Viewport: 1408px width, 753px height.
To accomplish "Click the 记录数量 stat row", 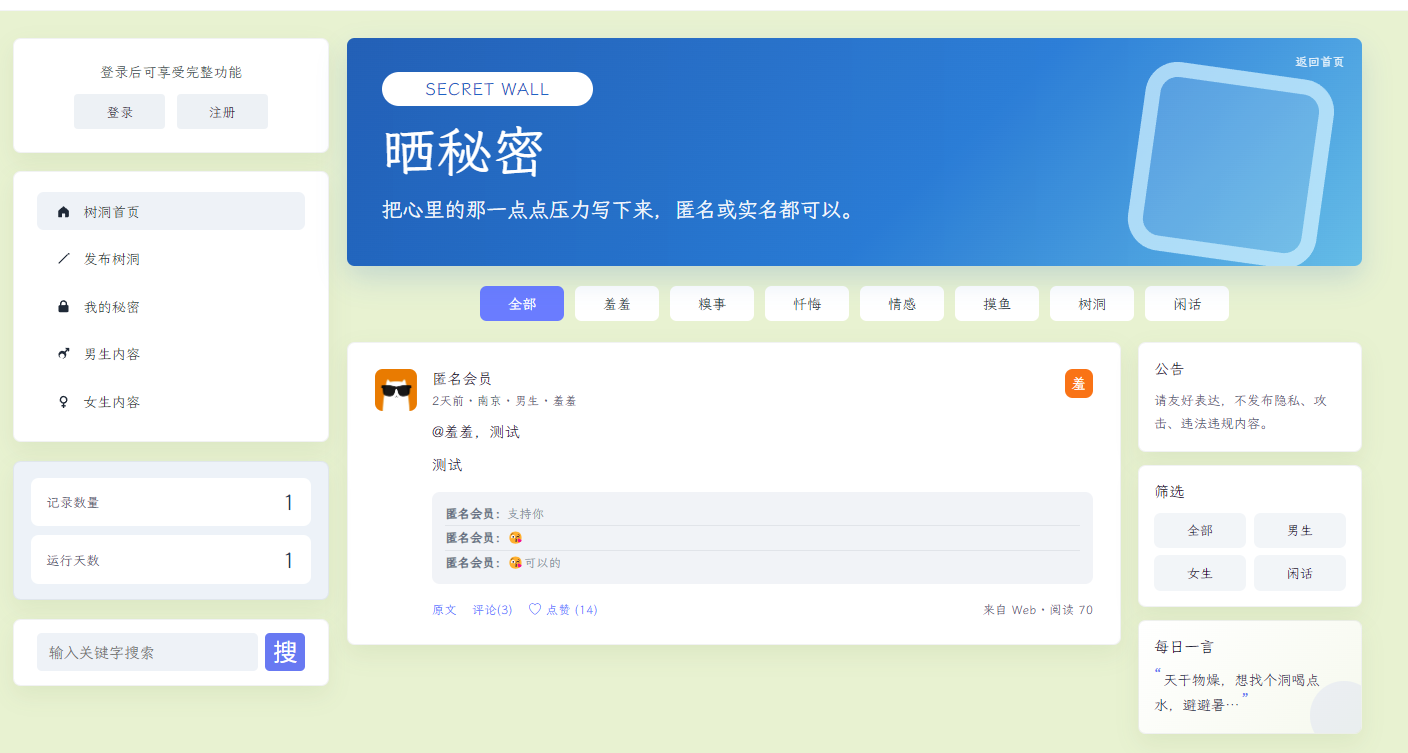I will pyautogui.click(x=171, y=502).
